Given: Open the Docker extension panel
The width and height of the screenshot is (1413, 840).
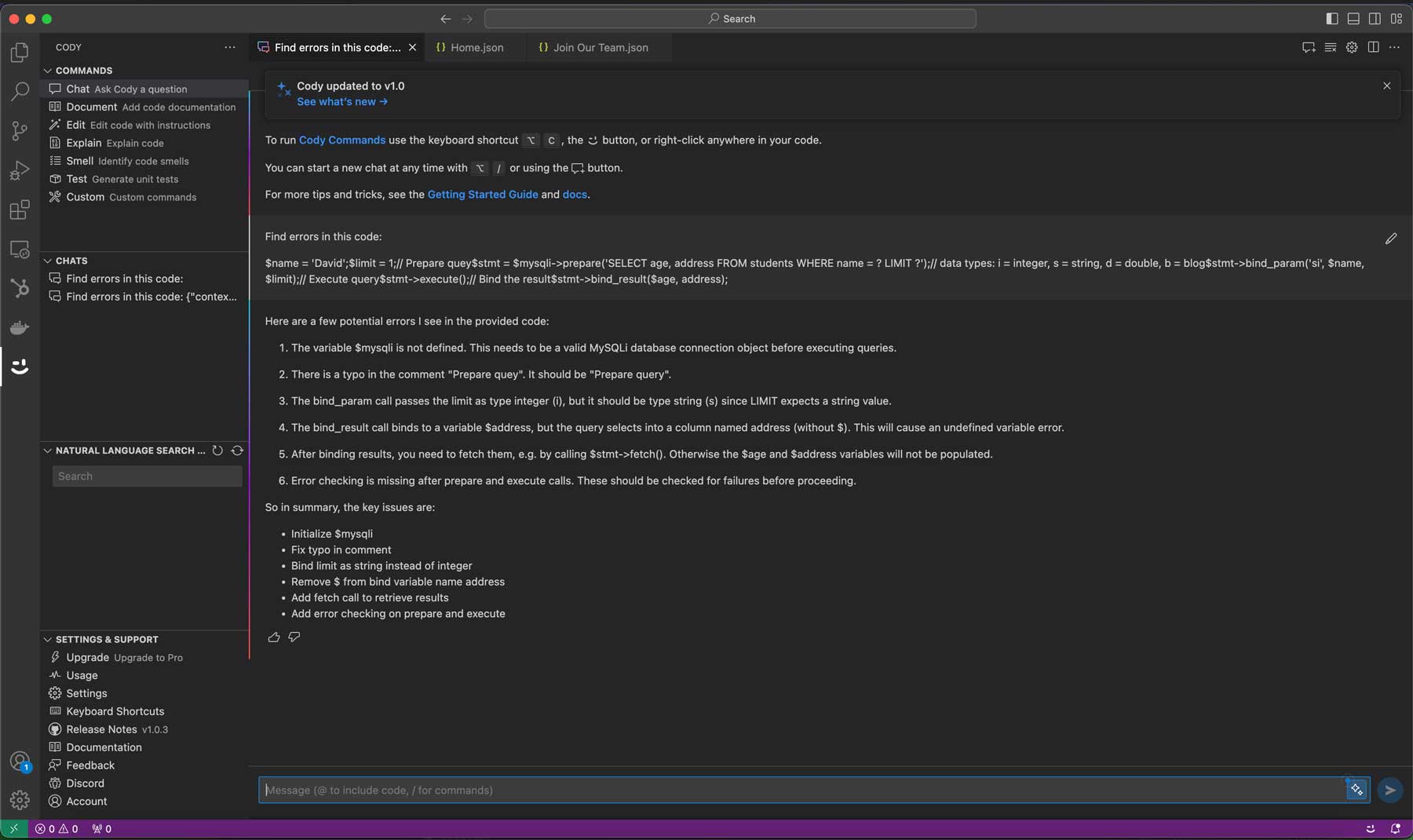Looking at the screenshot, I should click(x=20, y=327).
